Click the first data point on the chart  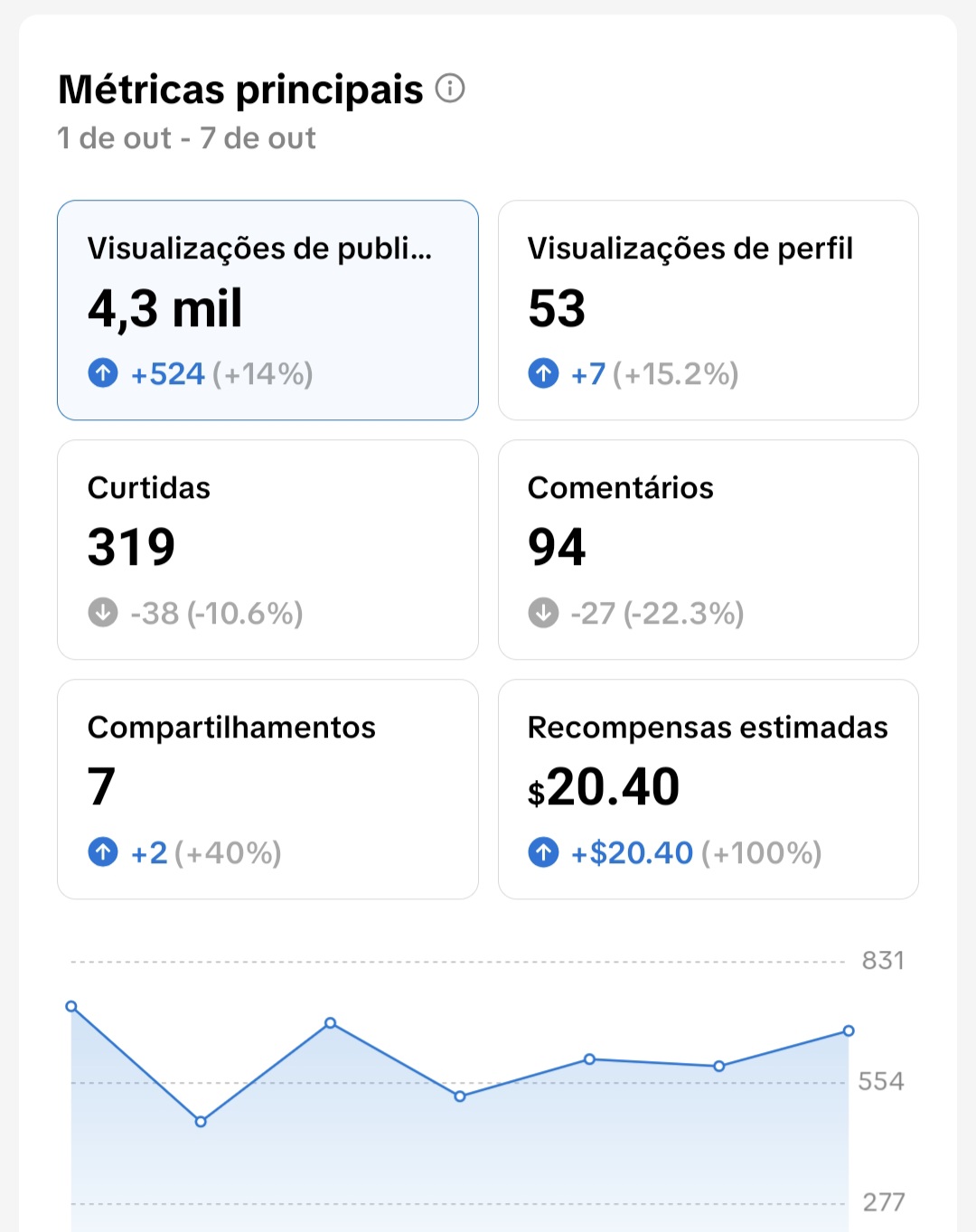(x=71, y=1006)
